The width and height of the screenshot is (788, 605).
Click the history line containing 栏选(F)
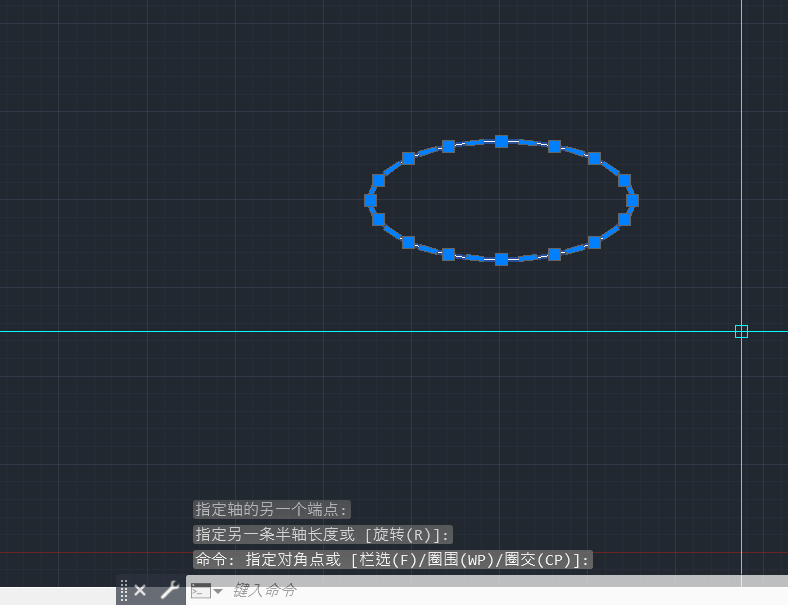click(x=393, y=559)
